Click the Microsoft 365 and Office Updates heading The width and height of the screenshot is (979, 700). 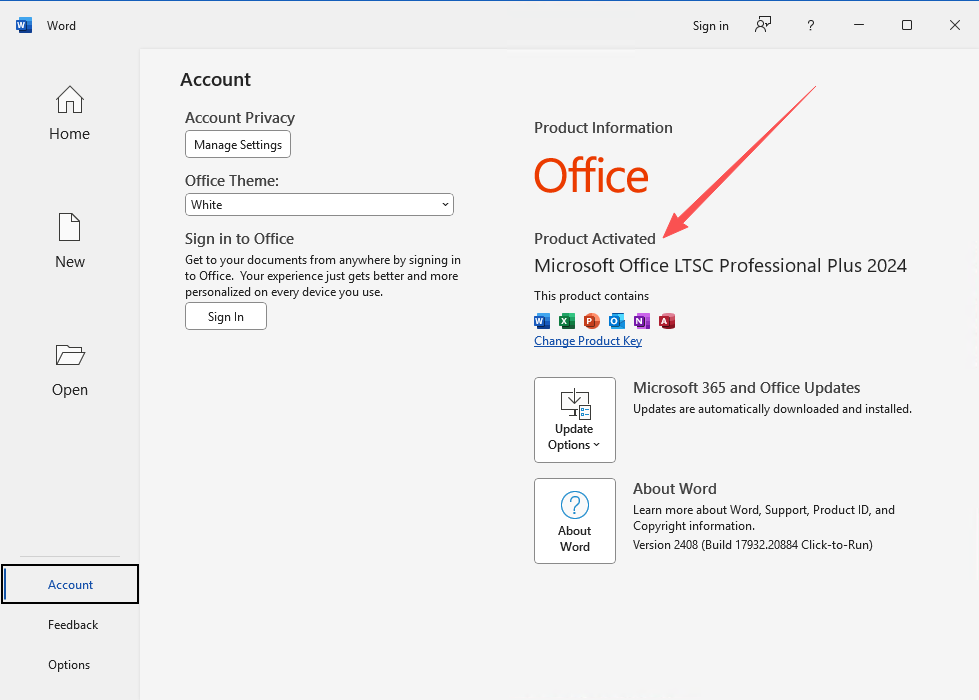coord(746,388)
